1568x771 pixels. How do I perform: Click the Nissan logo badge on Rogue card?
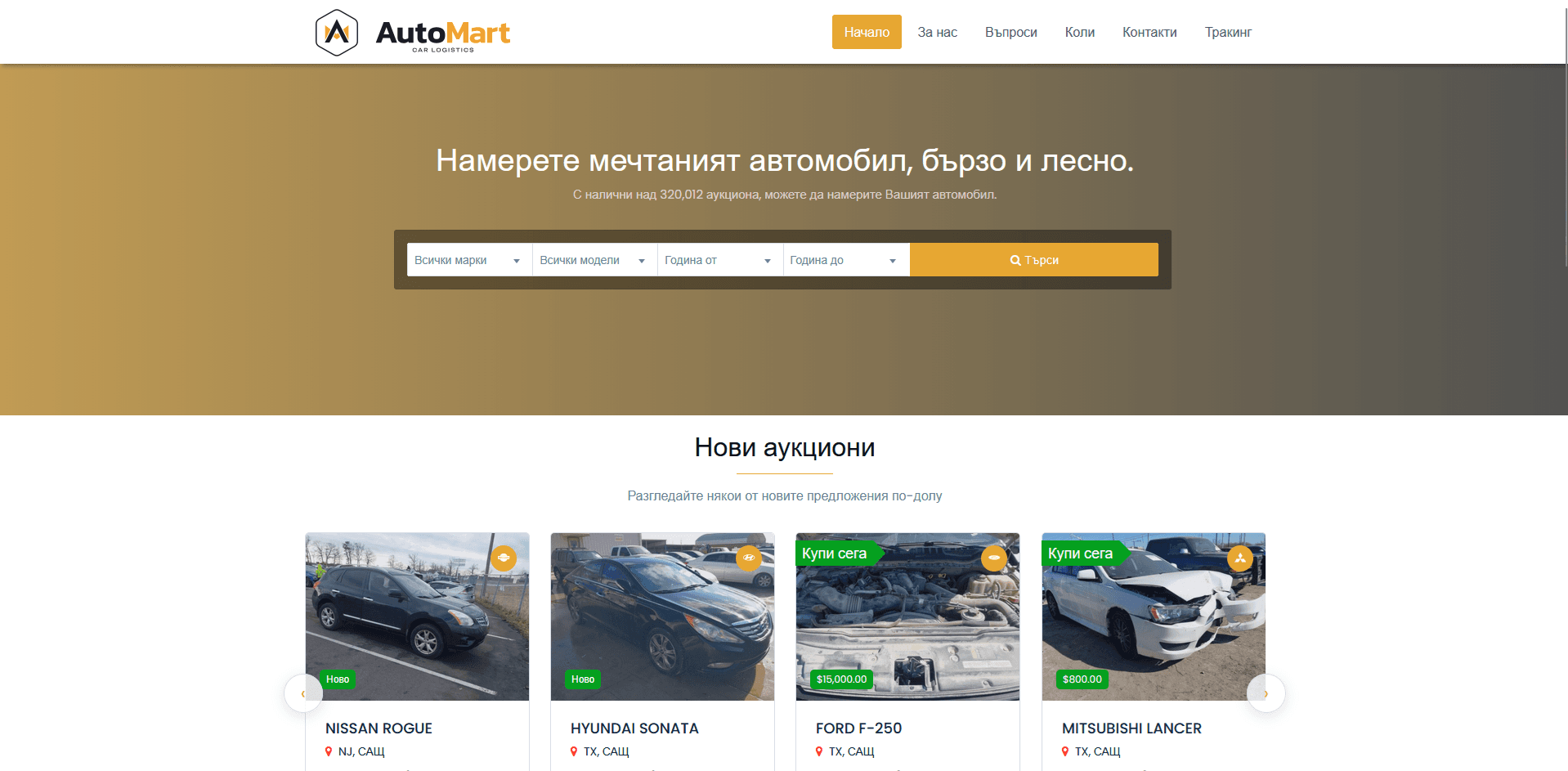pyautogui.click(x=504, y=558)
